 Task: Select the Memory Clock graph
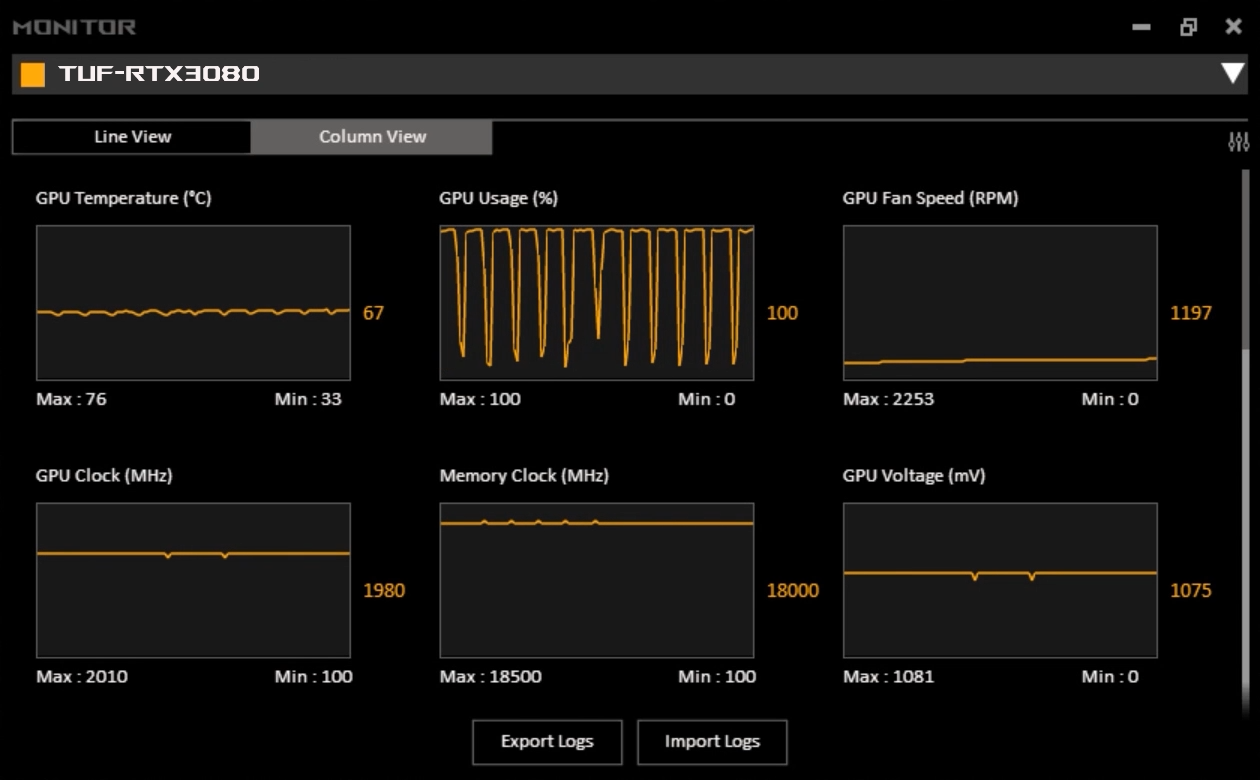596,580
